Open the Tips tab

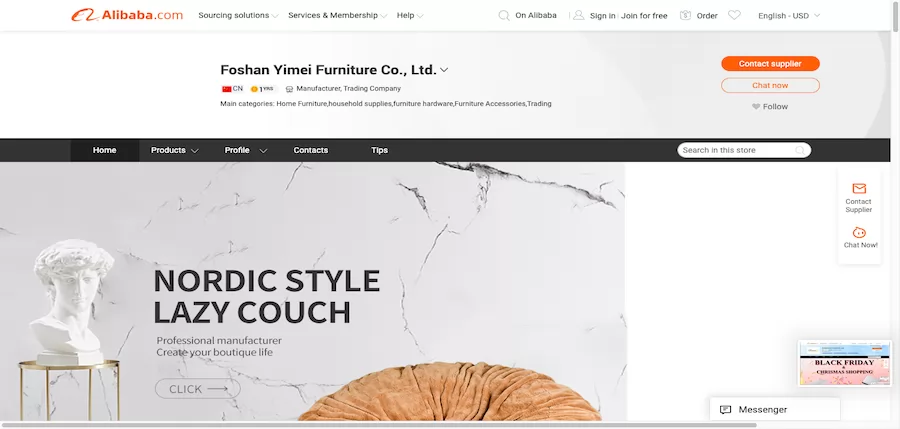(379, 150)
